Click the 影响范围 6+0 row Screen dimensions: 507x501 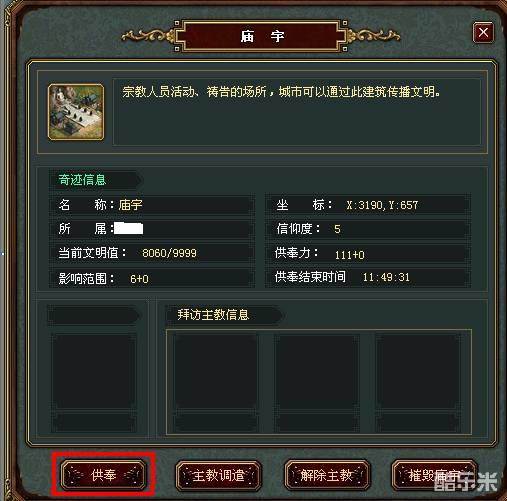[x=152, y=278]
